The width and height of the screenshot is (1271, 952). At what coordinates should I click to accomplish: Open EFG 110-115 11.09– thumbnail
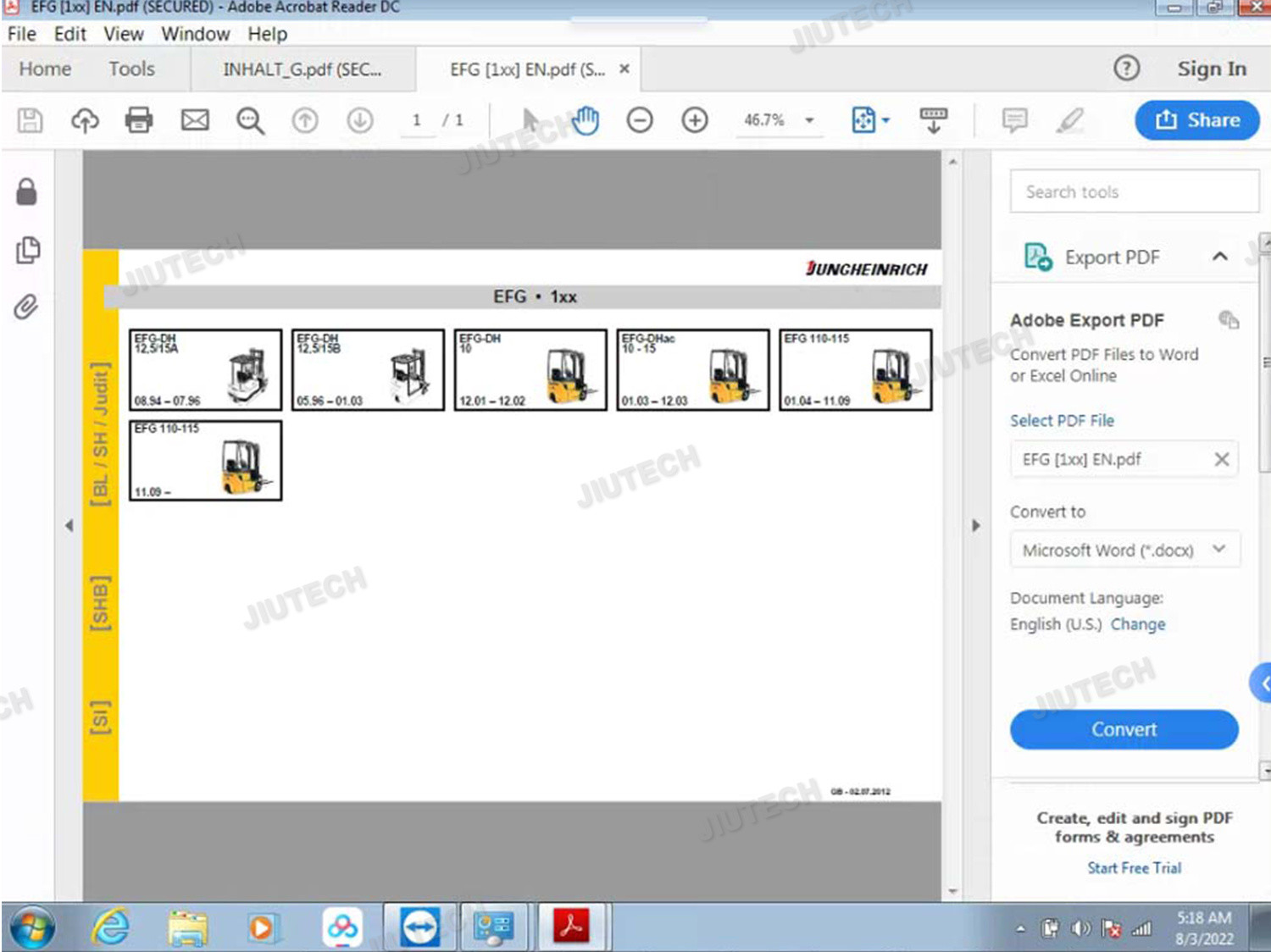click(x=205, y=461)
